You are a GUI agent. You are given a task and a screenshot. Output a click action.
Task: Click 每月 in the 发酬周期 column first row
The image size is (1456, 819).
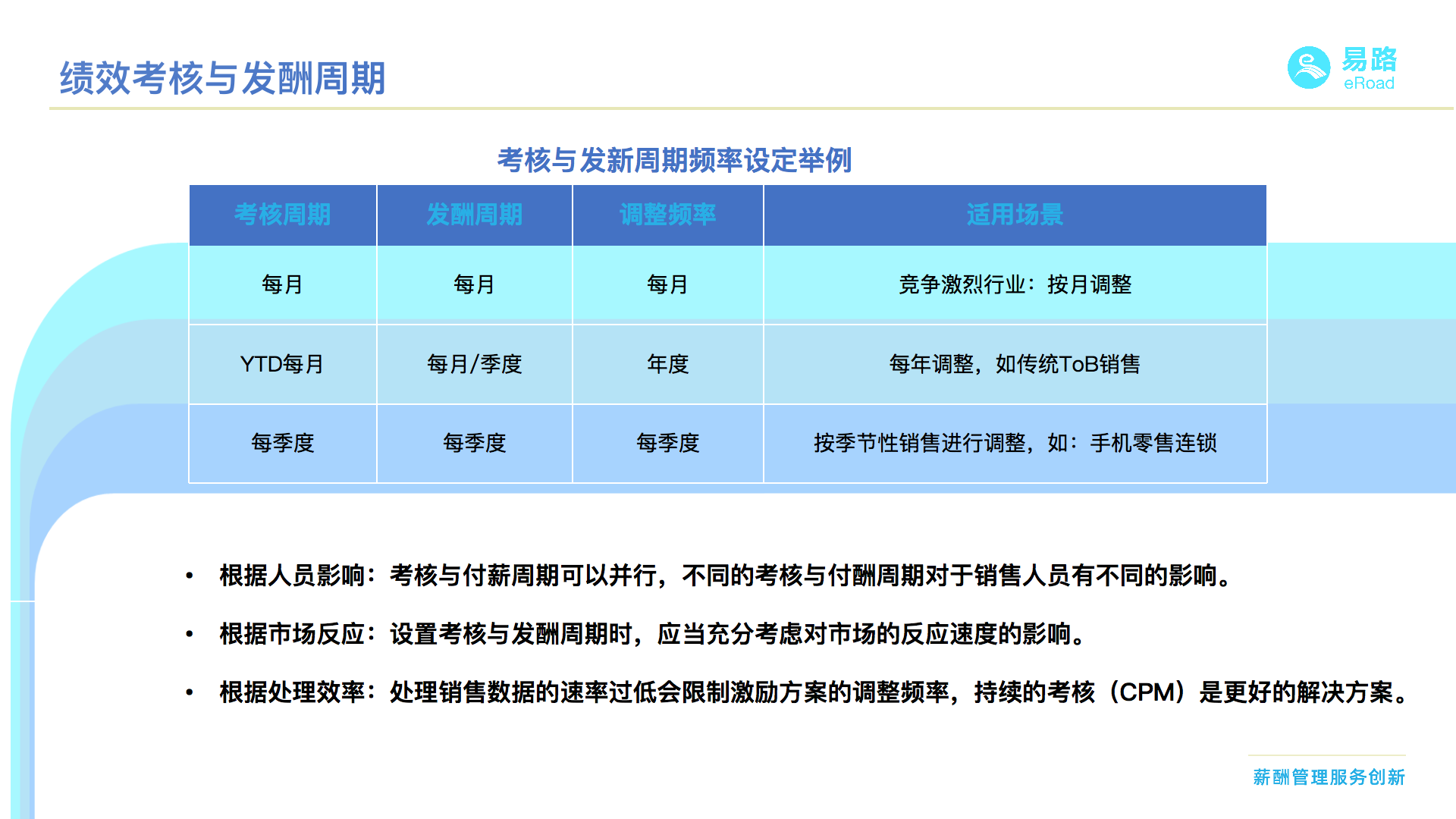coord(474,284)
